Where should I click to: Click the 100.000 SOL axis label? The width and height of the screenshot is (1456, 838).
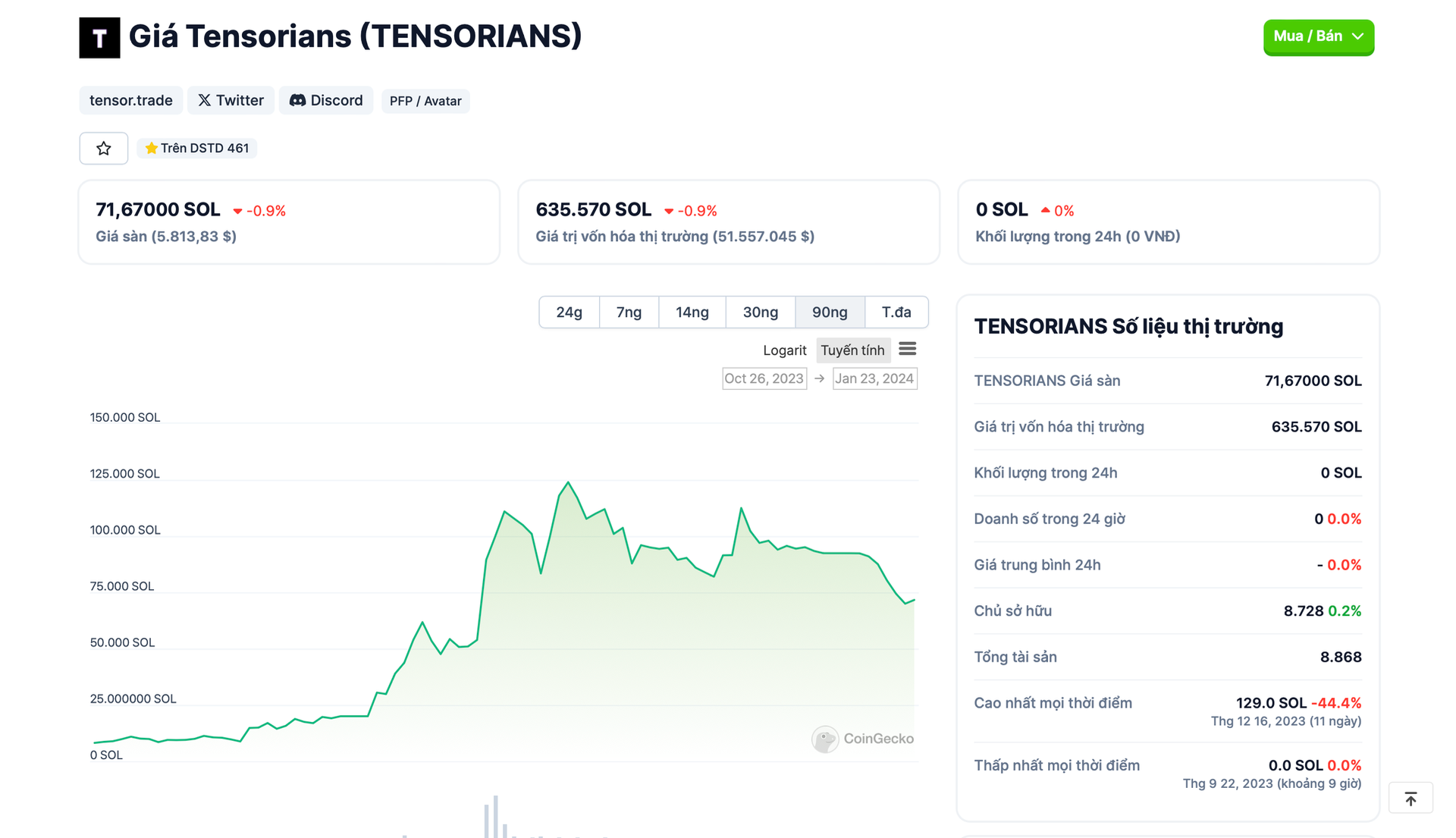(125, 530)
